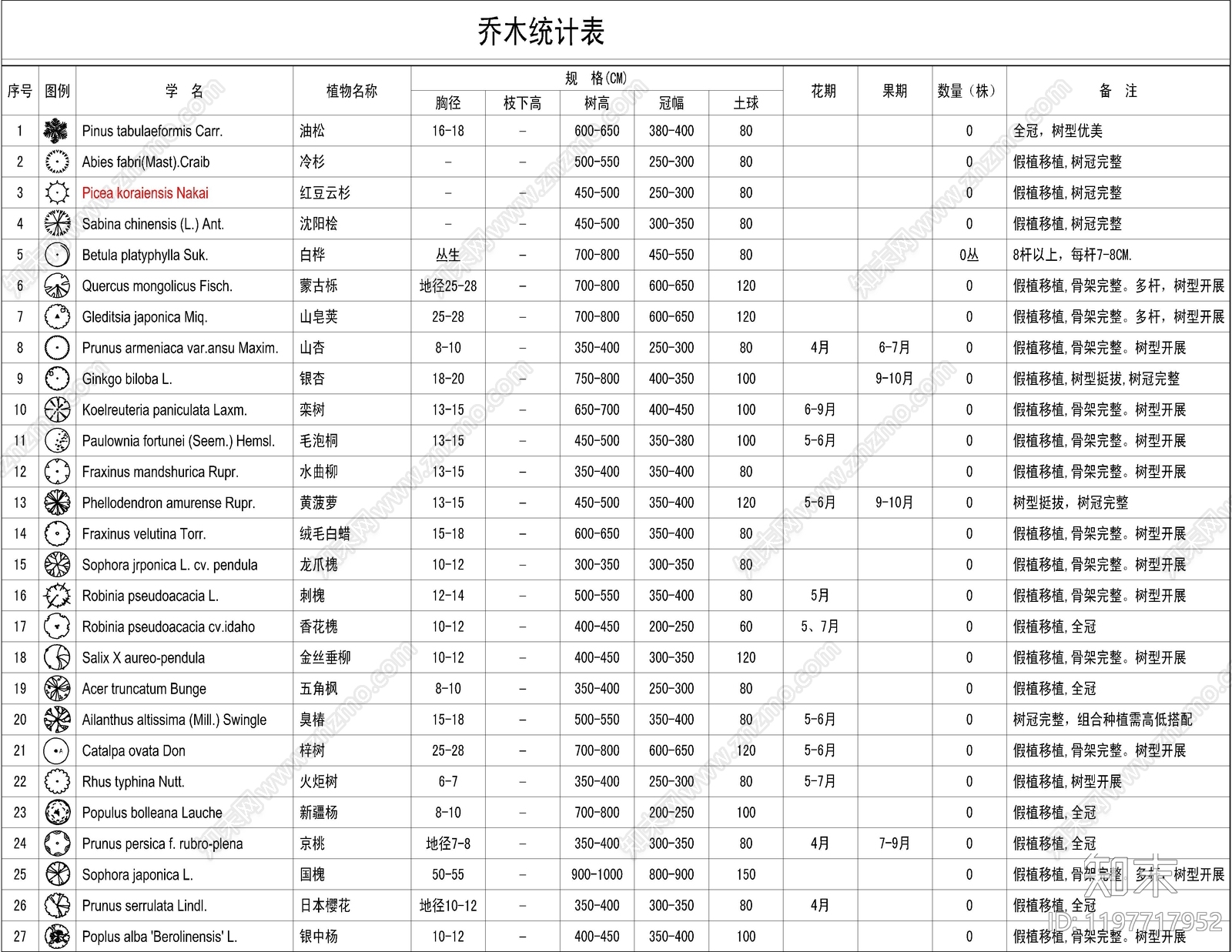Select the Phellodendron amurense legend symbol
This screenshot has height=952, width=1232.
tap(57, 503)
